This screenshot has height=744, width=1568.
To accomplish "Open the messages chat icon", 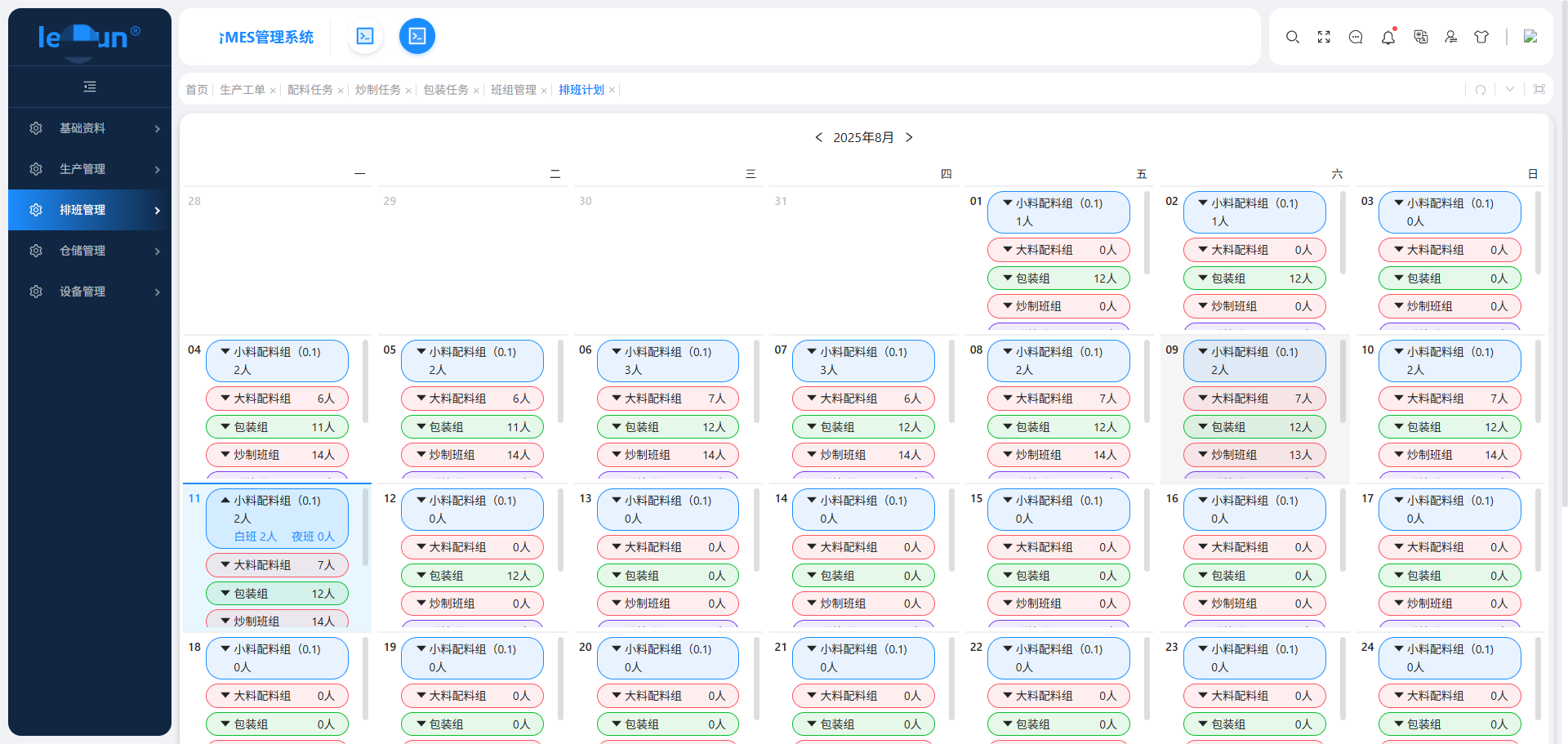I will coord(1356,37).
